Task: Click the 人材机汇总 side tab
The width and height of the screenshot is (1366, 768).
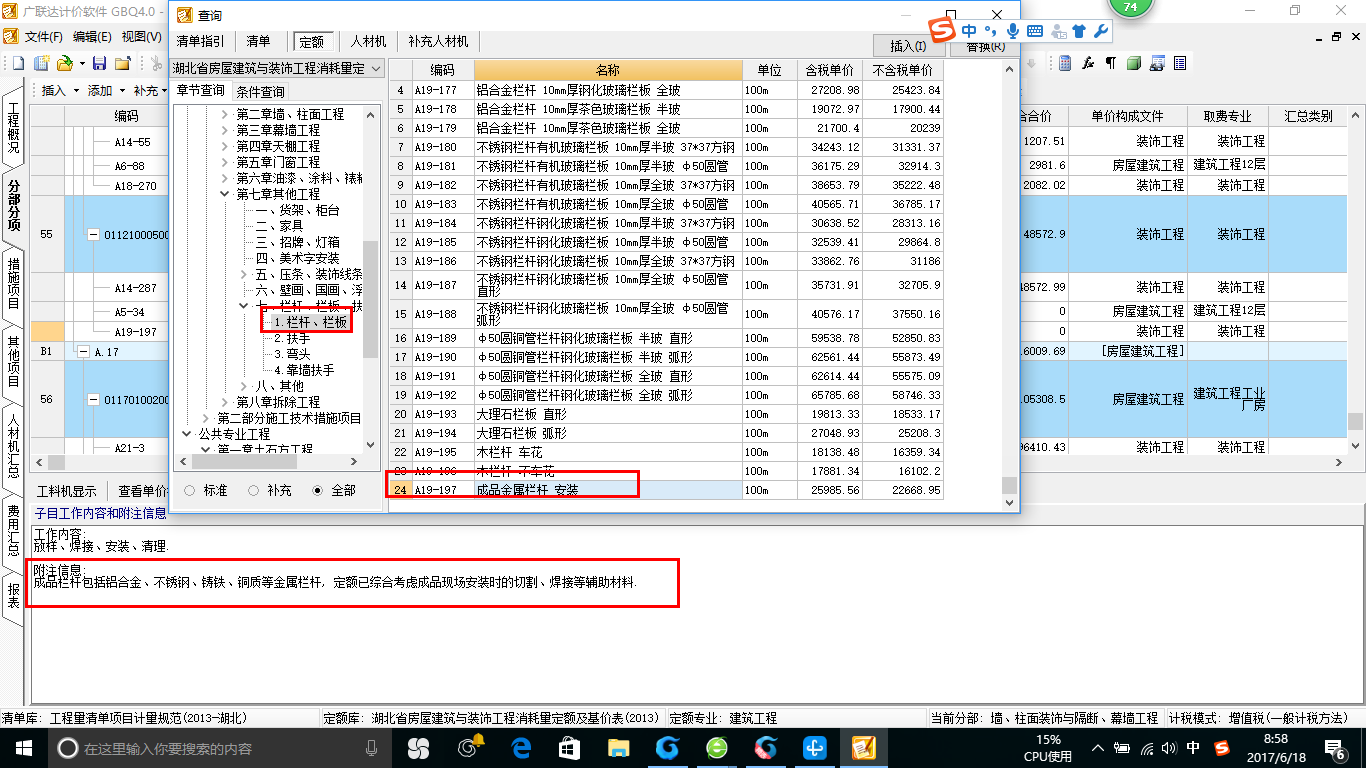Action: (14, 446)
